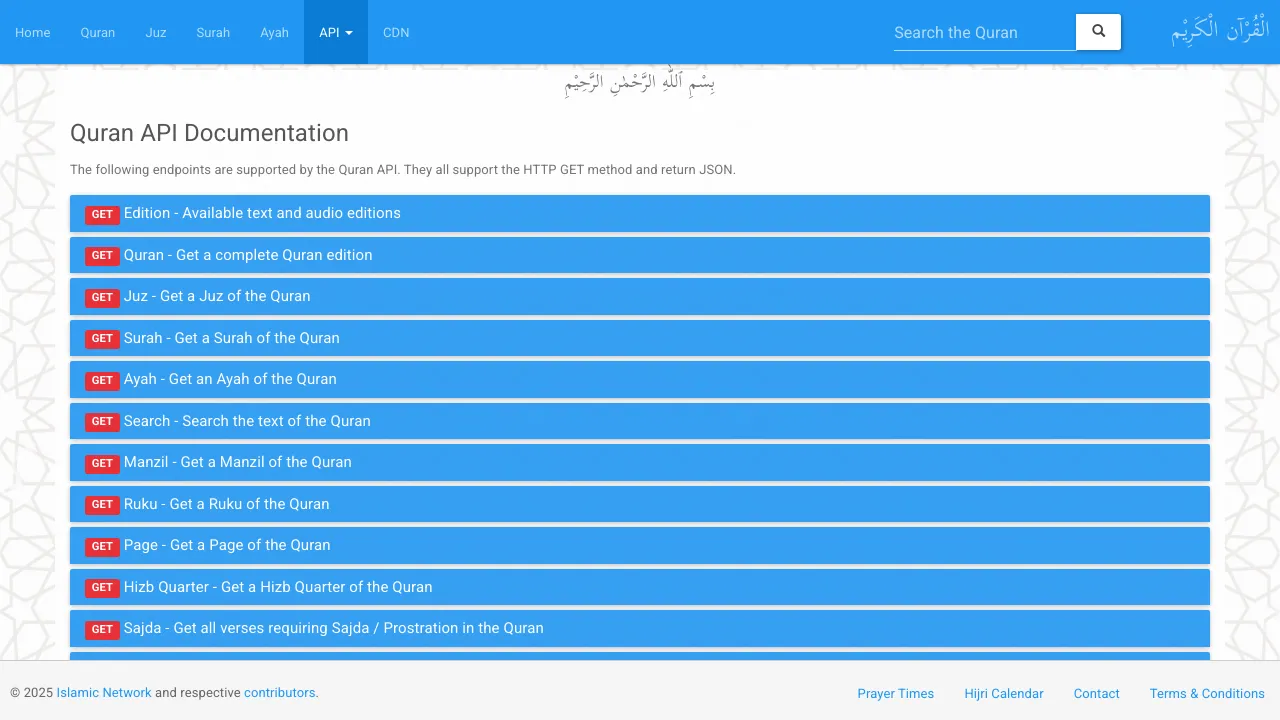
Task: Expand the Ruku endpoint section
Action: 640,504
